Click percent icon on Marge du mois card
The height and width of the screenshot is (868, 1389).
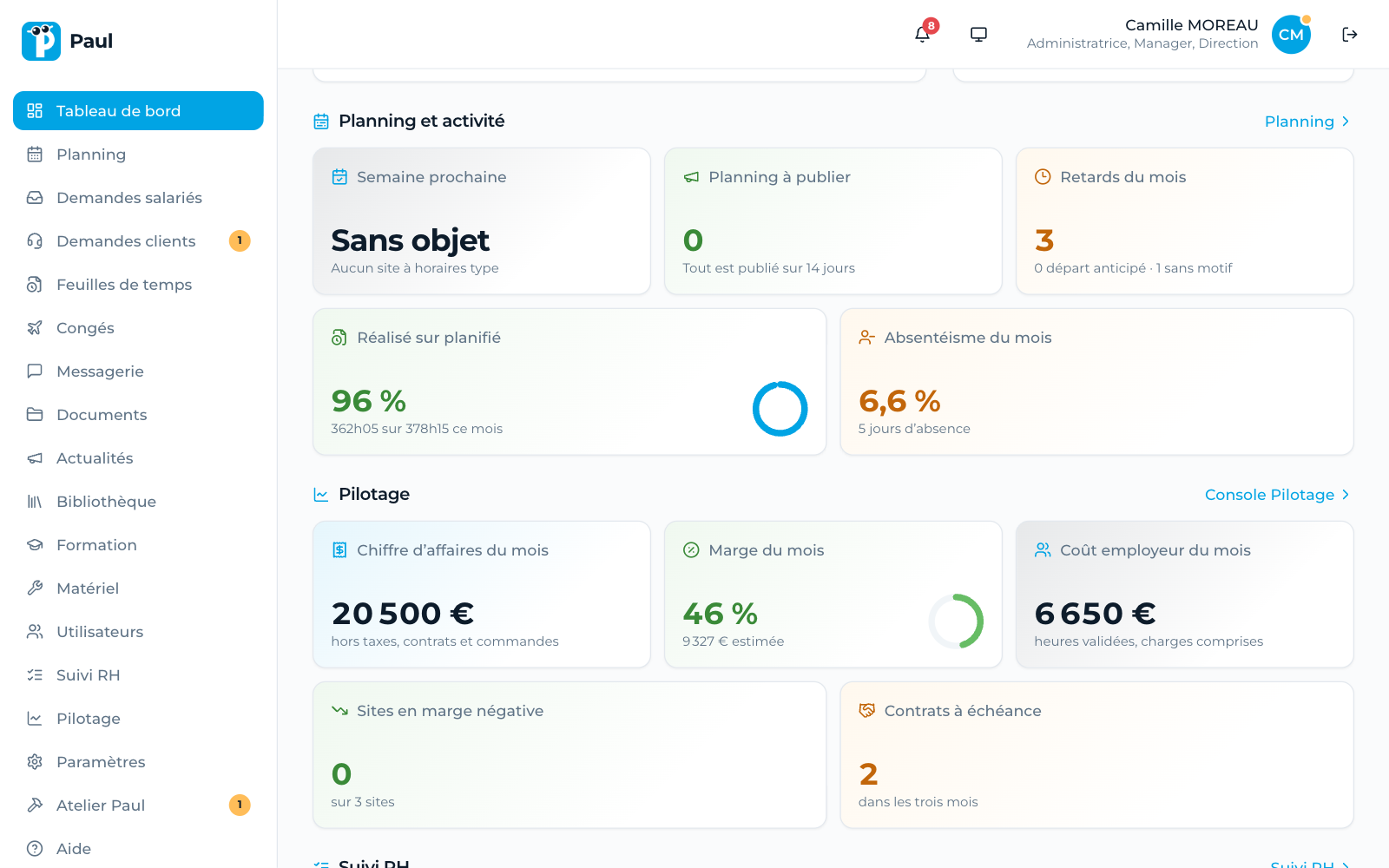point(691,550)
